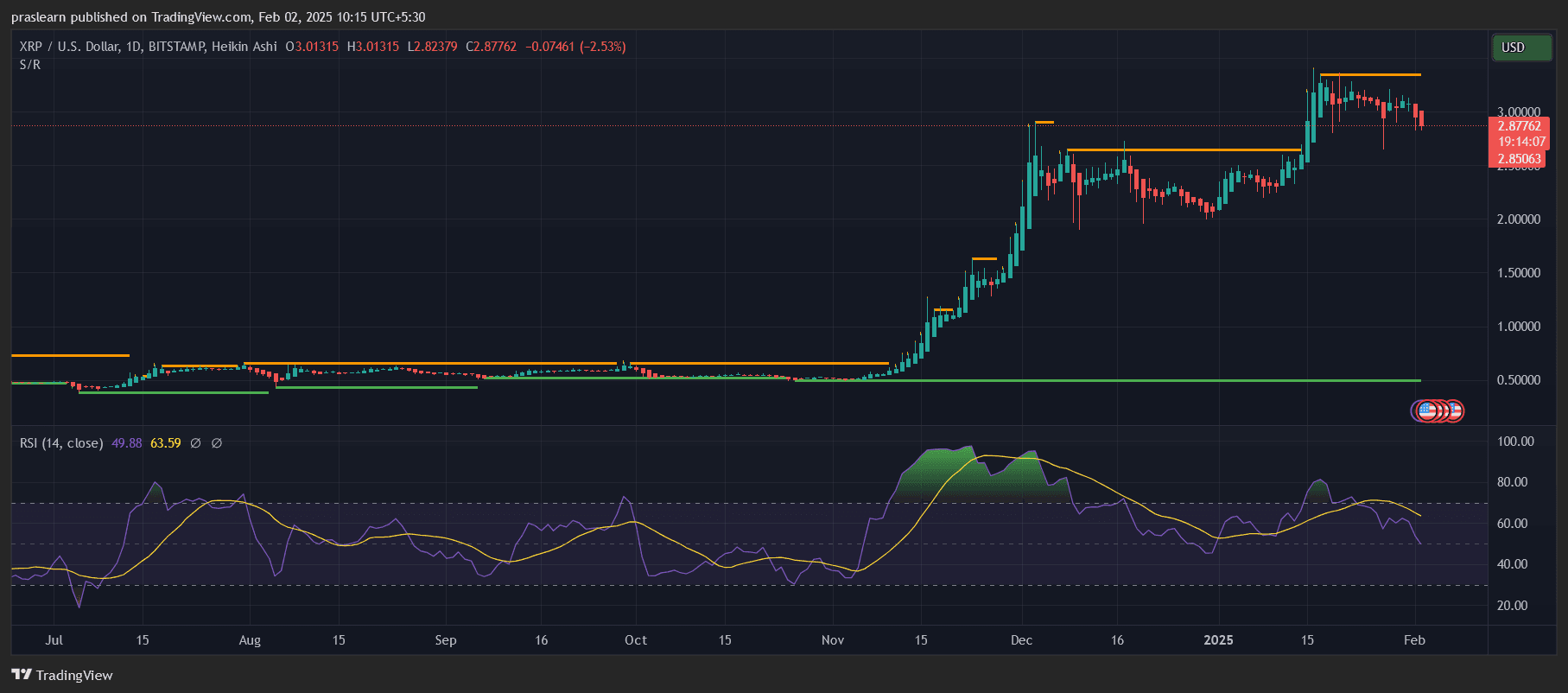Select the S/R indicator label
The width and height of the screenshot is (1568, 693).
click(30, 65)
